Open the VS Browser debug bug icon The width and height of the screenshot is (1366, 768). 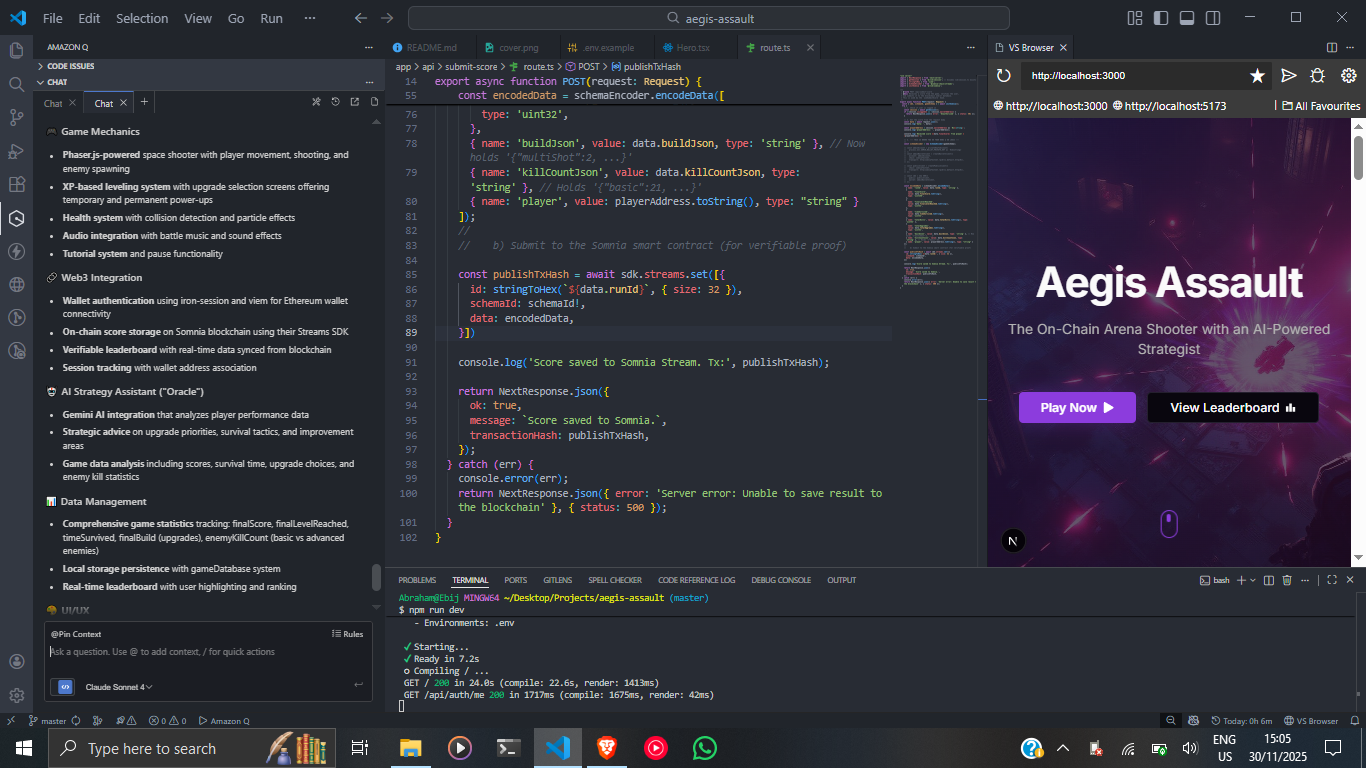pos(1318,76)
